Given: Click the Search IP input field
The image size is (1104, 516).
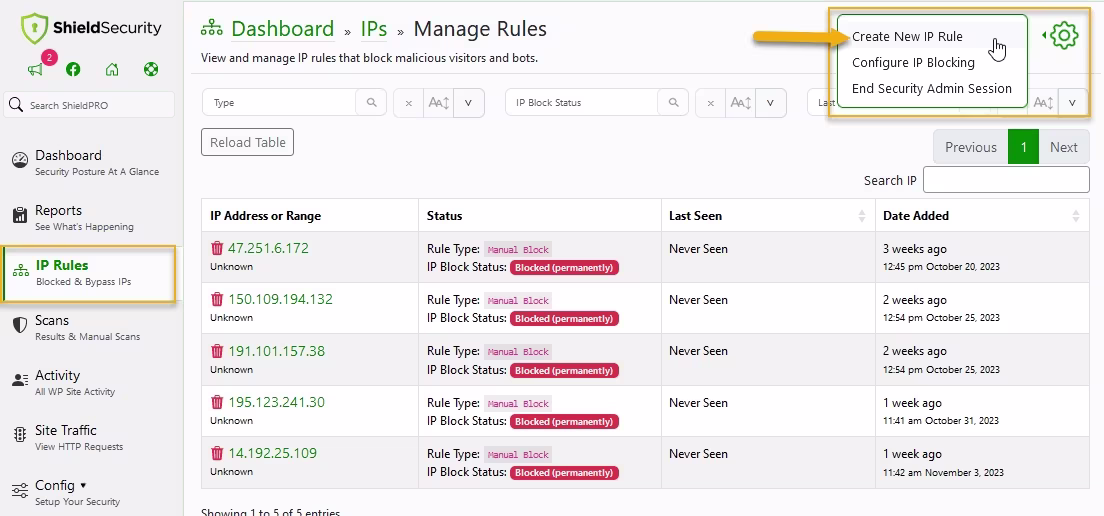Looking at the screenshot, I should (x=1005, y=180).
